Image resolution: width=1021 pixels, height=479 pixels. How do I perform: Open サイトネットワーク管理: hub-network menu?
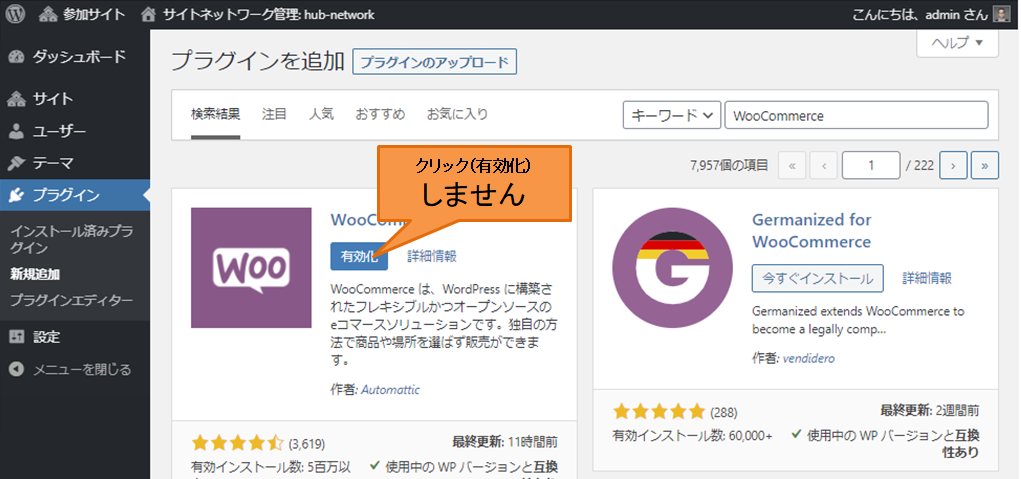point(259,14)
